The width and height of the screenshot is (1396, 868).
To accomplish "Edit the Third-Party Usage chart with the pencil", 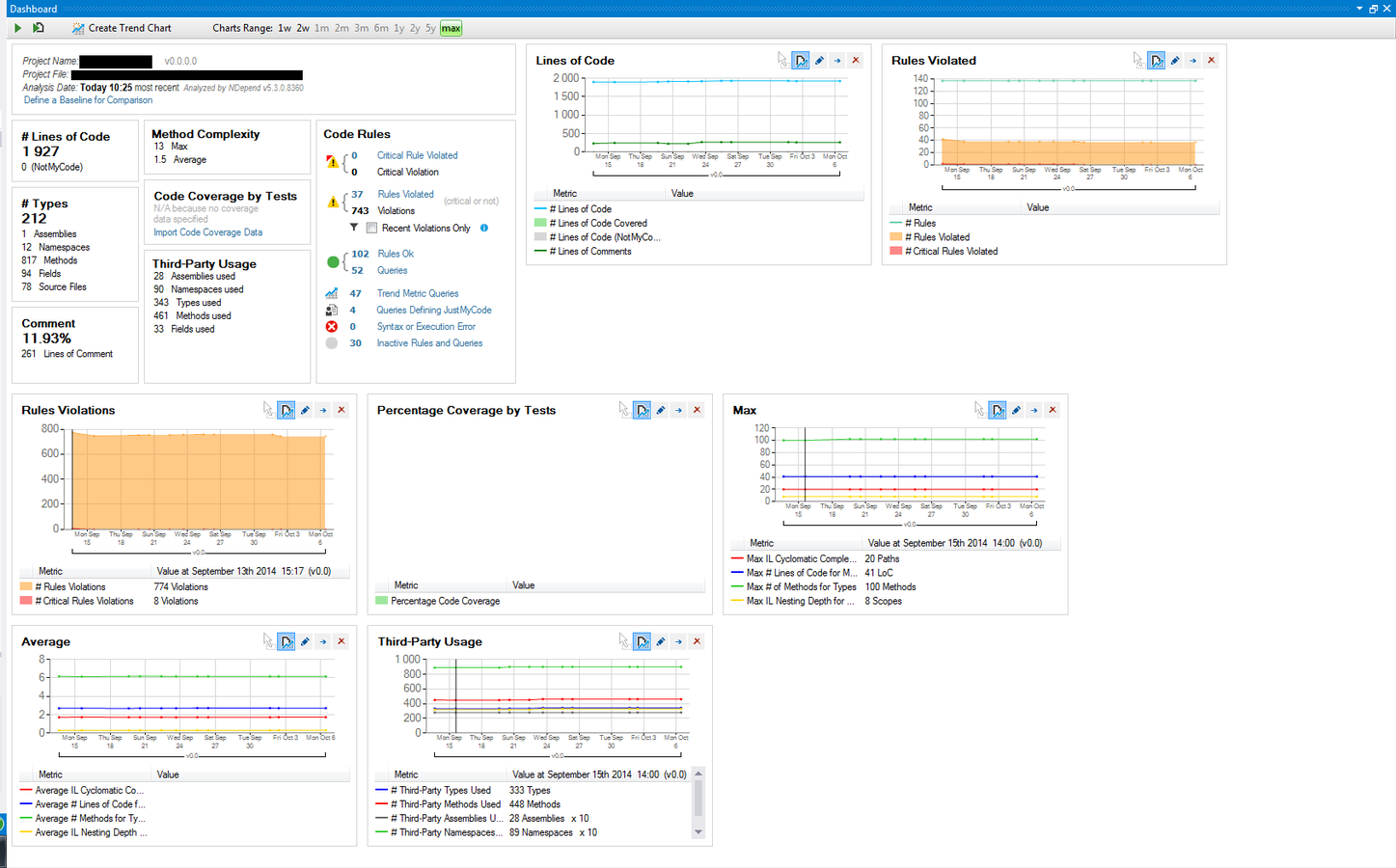I will point(661,642).
